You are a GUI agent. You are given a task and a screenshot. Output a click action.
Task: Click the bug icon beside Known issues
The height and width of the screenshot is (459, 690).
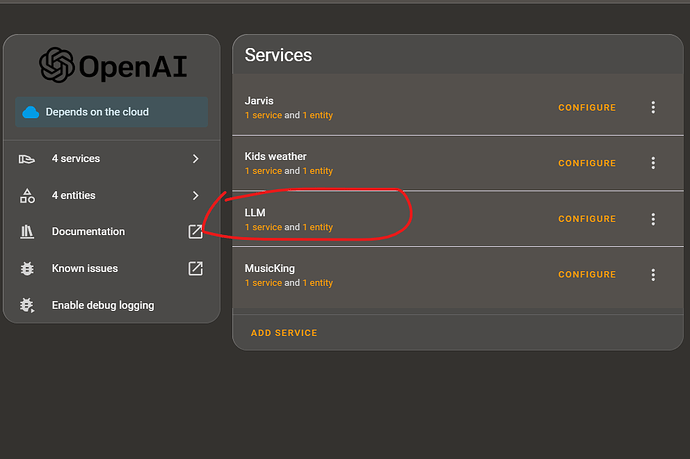(28, 268)
